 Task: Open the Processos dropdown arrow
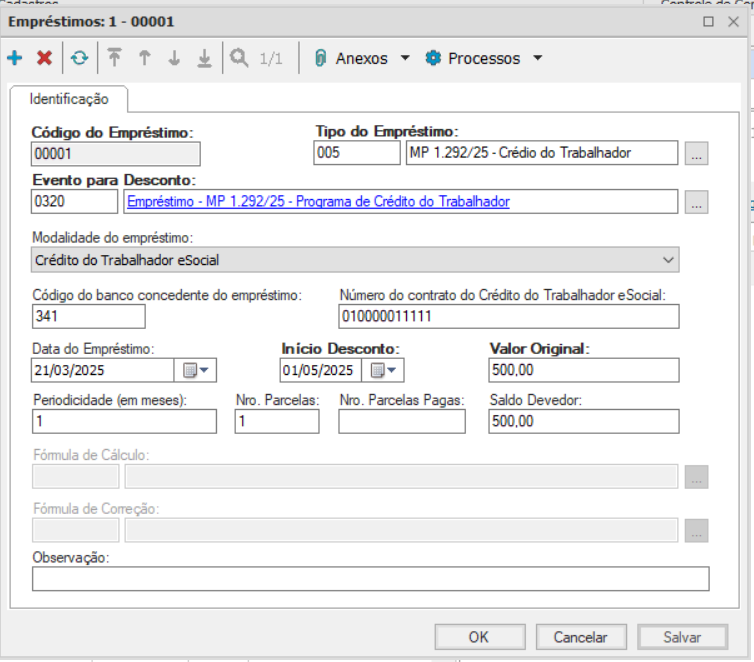[x=538, y=58]
